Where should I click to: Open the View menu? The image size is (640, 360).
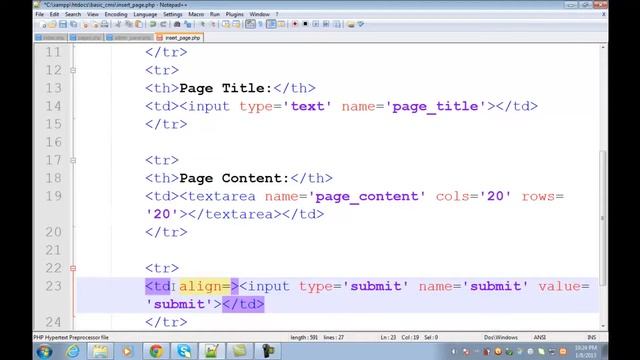click(x=93, y=14)
